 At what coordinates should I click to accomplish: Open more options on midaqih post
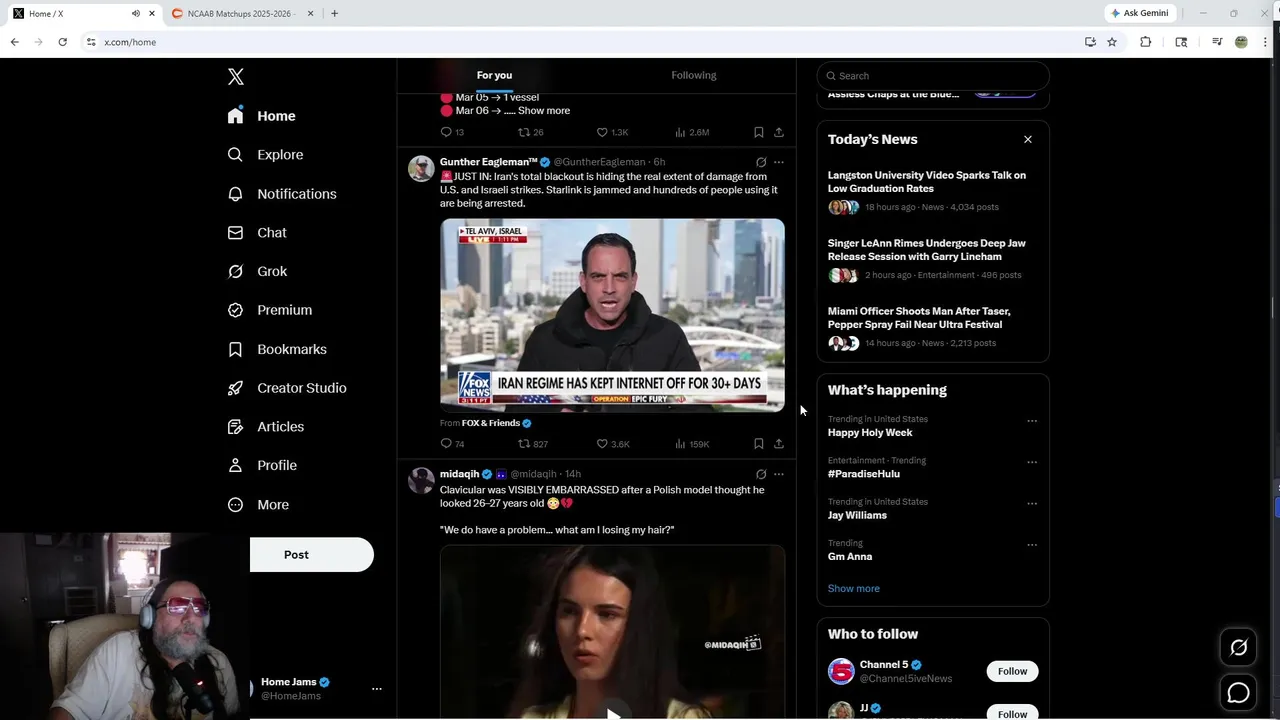click(779, 474)
